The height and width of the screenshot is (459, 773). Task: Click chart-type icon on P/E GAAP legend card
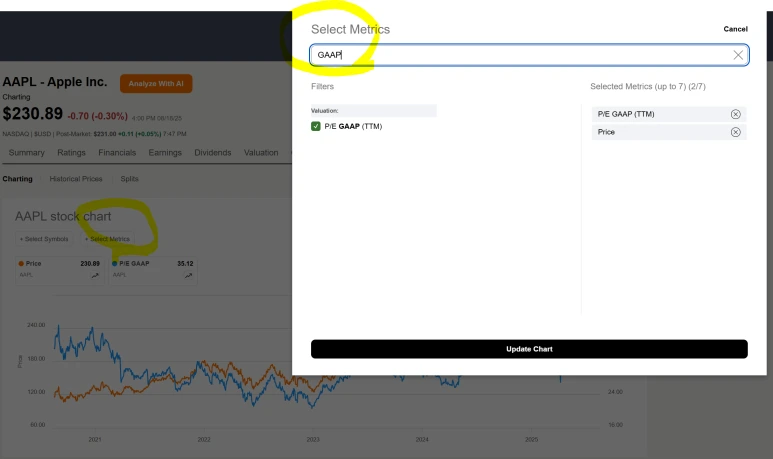pos(188,275)
